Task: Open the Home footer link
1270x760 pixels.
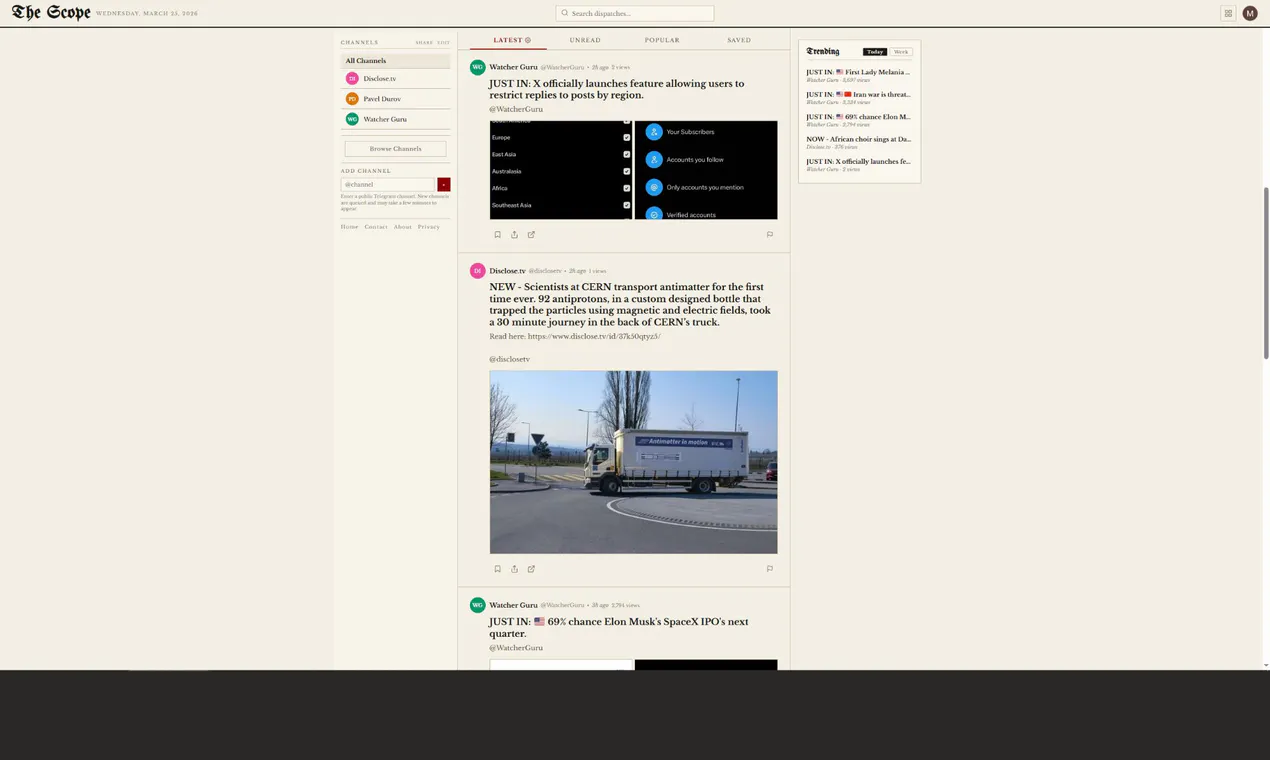Action: (x=349, y=227)
